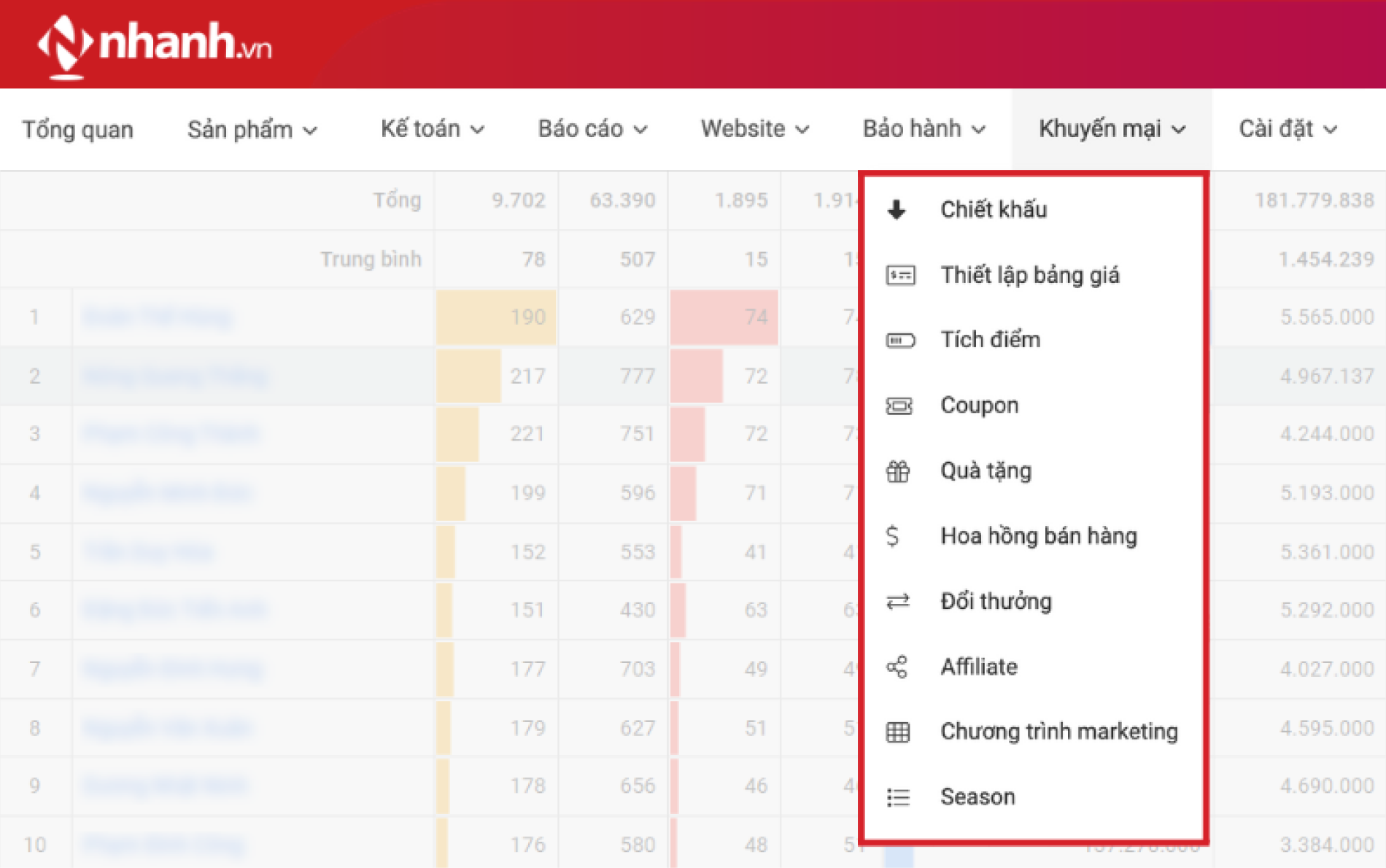
Task: Open the nhanh.vn logo home link
Action: point(155,44)
